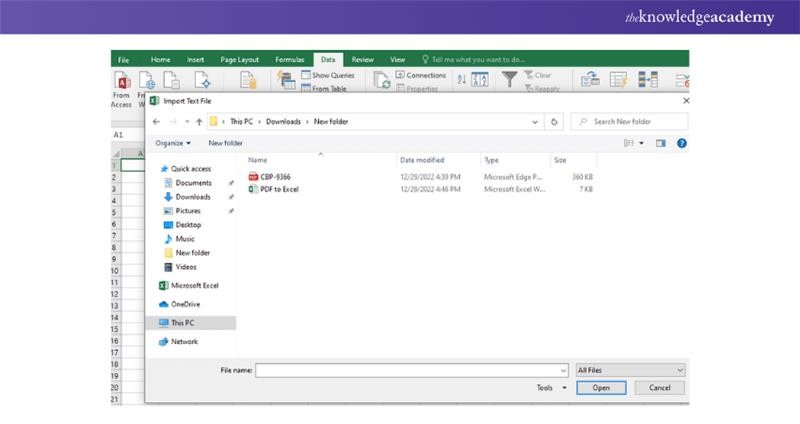Open the Tools dropdown menu

551,387
